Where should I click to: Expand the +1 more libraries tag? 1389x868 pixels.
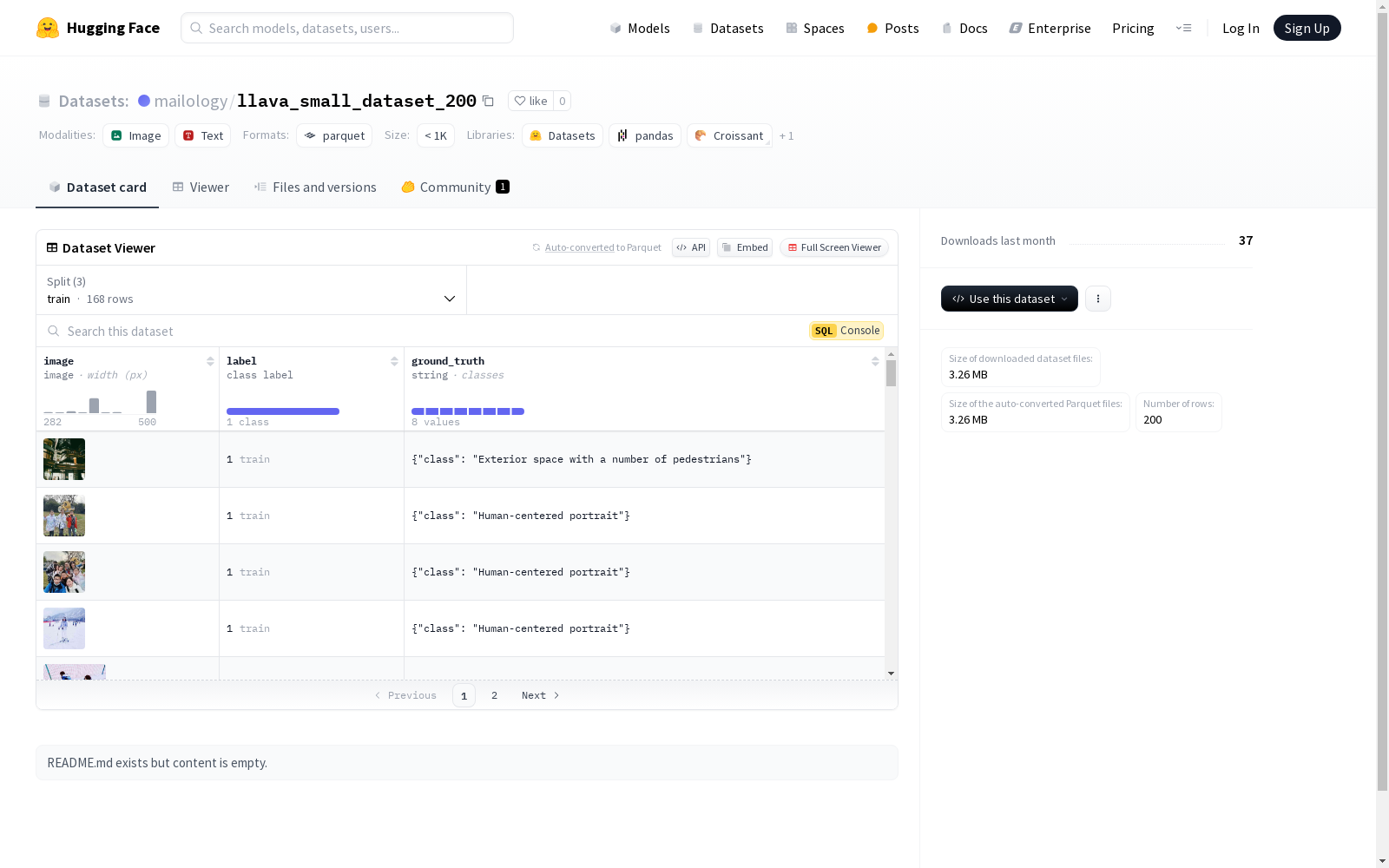pyautogui.click(x=787, y=135)
